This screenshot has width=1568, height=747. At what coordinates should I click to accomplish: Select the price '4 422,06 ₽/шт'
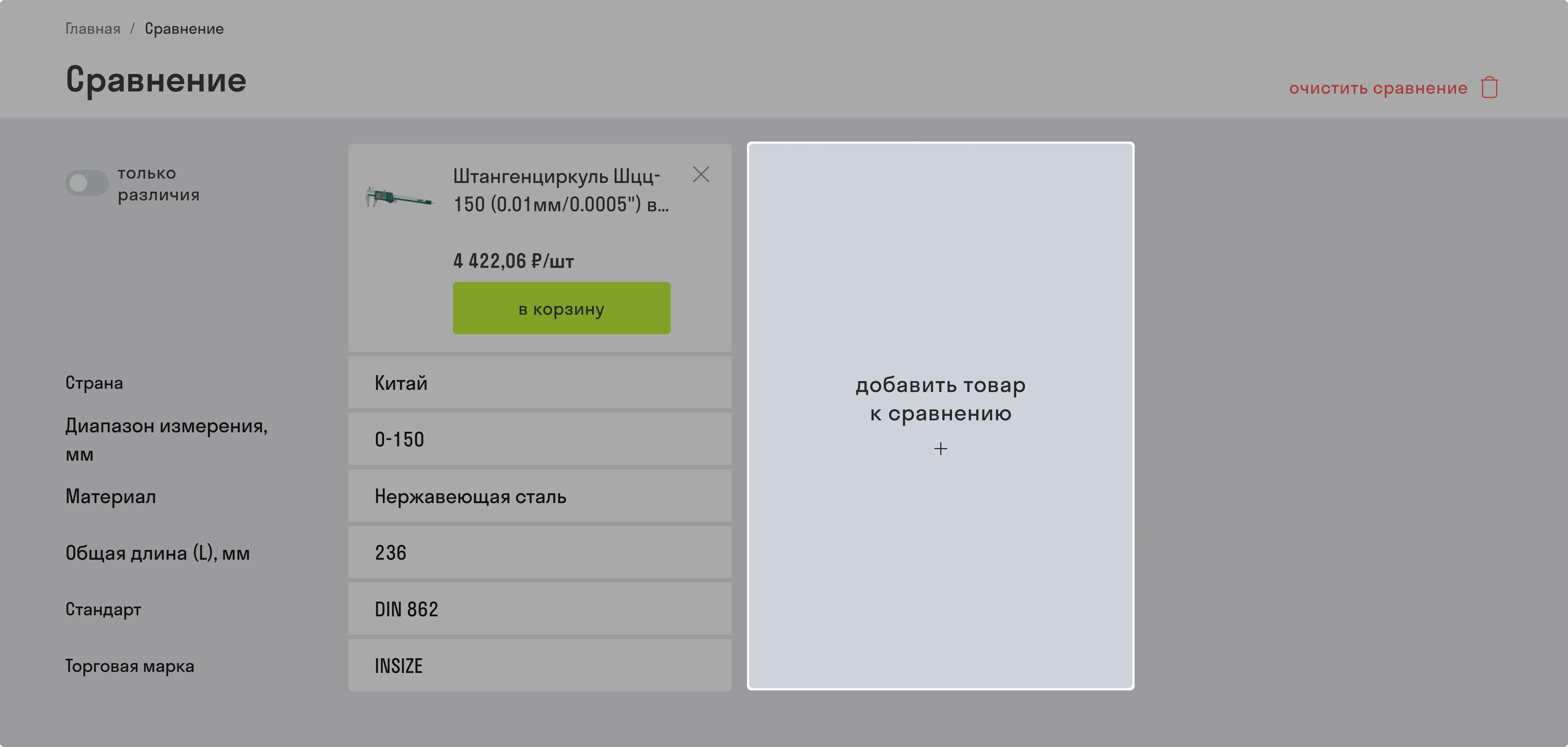(513, 261)
